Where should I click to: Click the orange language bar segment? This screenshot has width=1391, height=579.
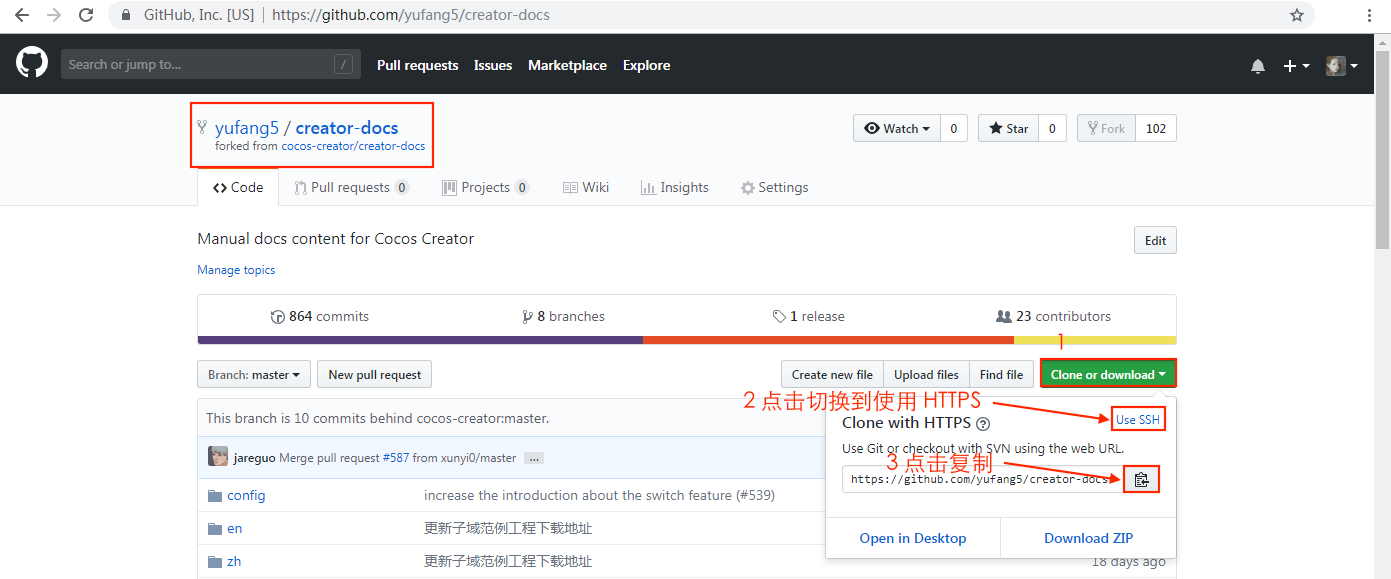pyautogui.click(x=828, y=340)
